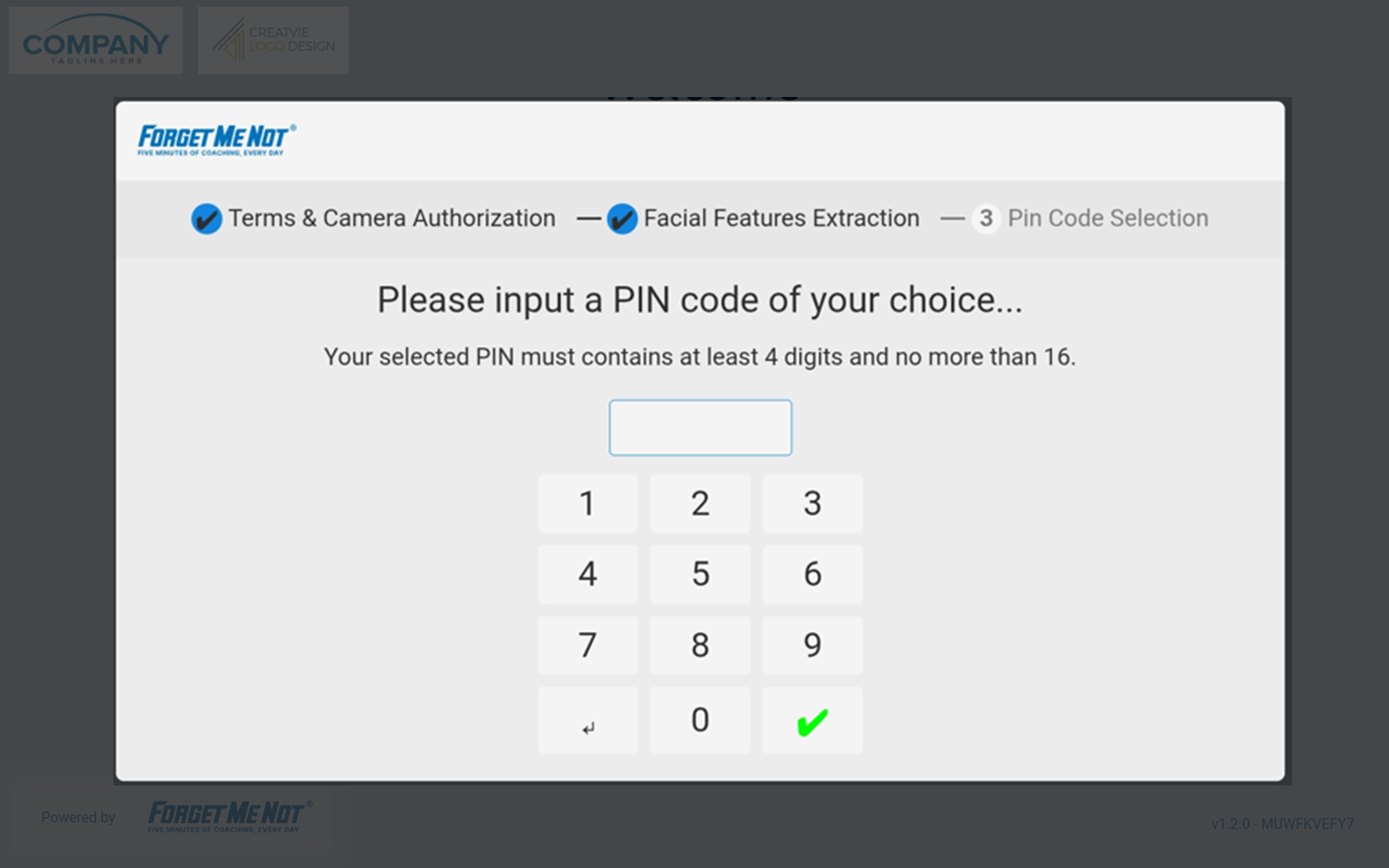Focus the PIN code input field

click(700, 428)
